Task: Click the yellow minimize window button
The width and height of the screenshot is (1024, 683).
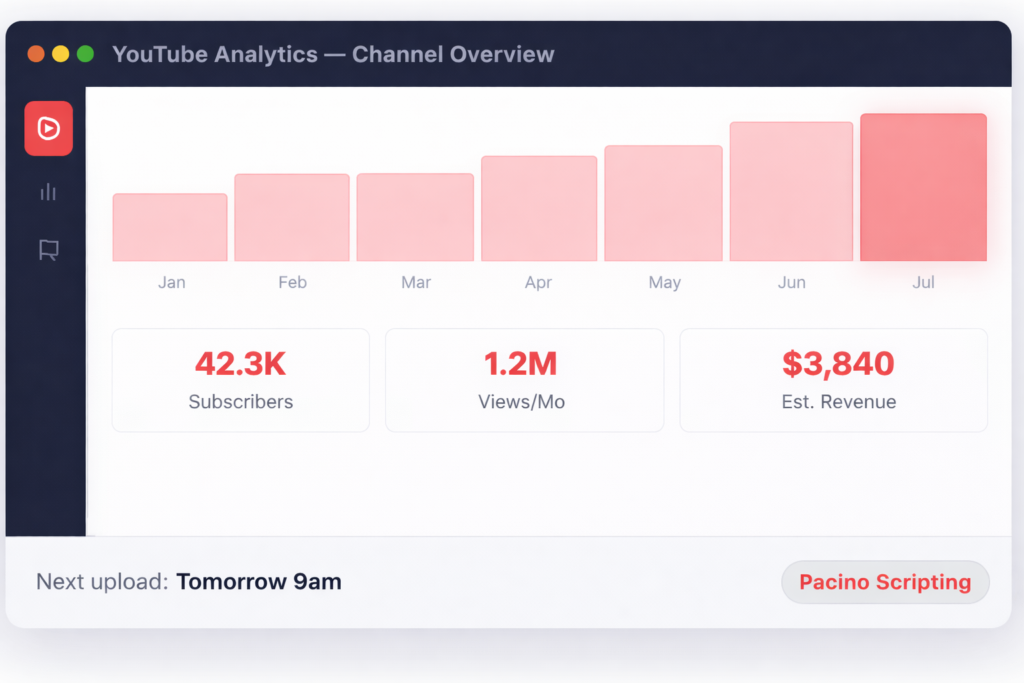Action: point(60,54)
